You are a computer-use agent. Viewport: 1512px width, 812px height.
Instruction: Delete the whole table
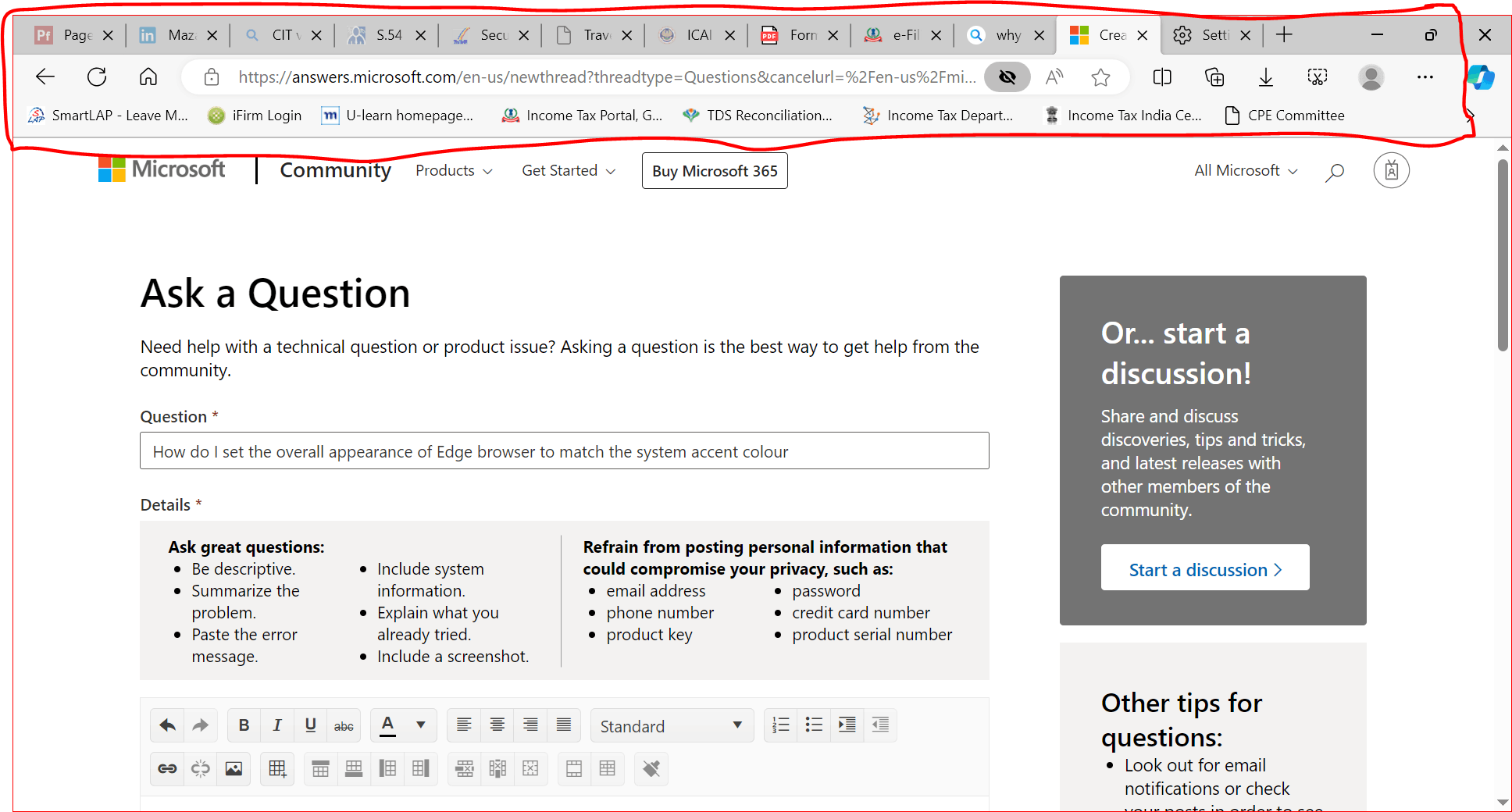(530, 769)
